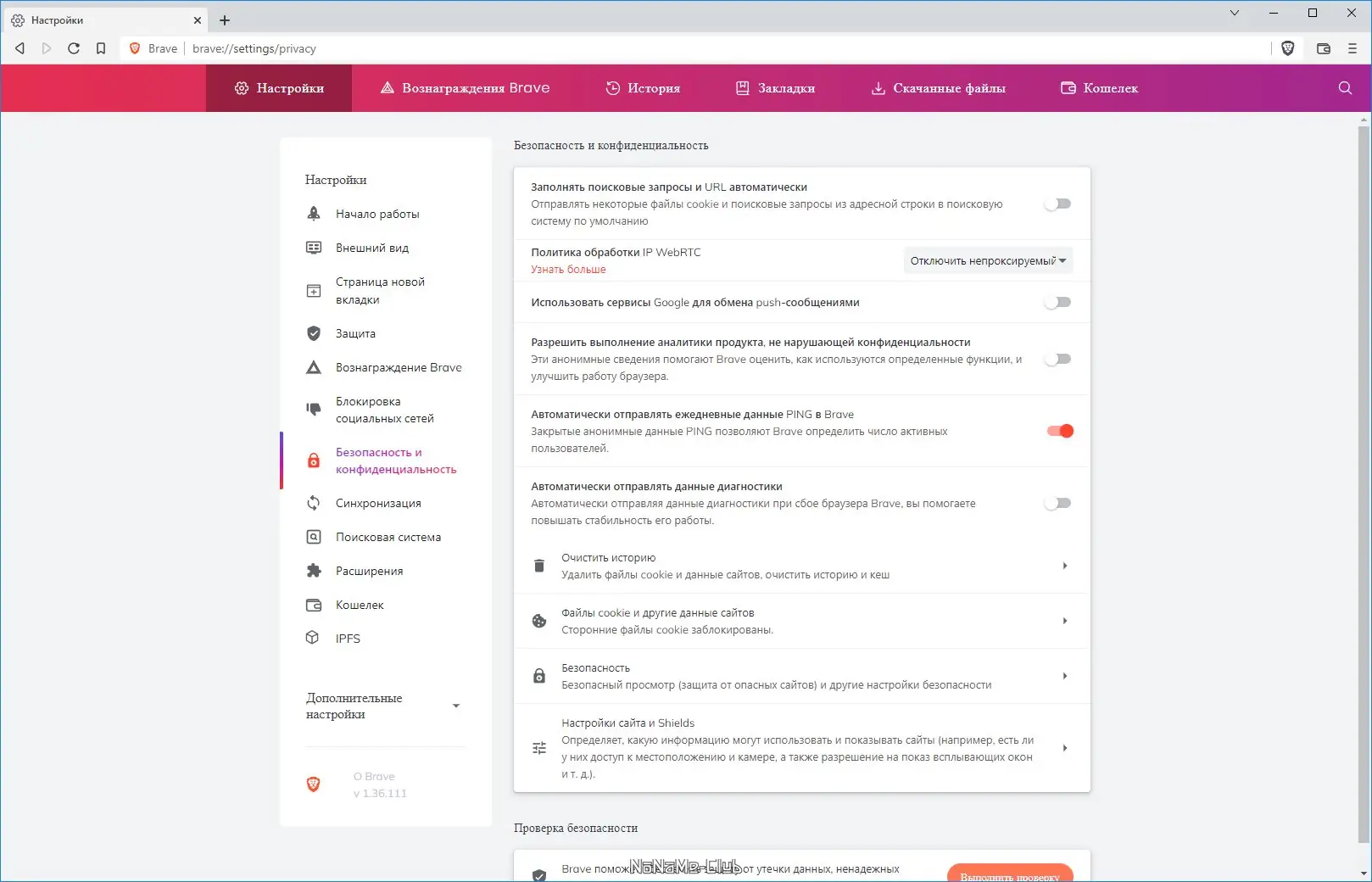Screen dimensions: 1372x882
Task: Click the Brave logo next to О Brave
Action: coord(314,784)
